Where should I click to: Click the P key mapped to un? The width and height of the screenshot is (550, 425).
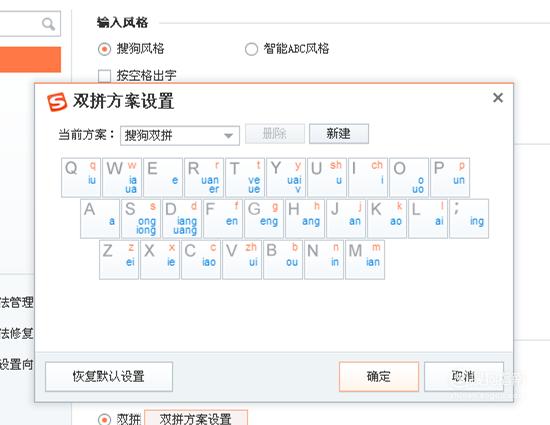click(450, 177)
